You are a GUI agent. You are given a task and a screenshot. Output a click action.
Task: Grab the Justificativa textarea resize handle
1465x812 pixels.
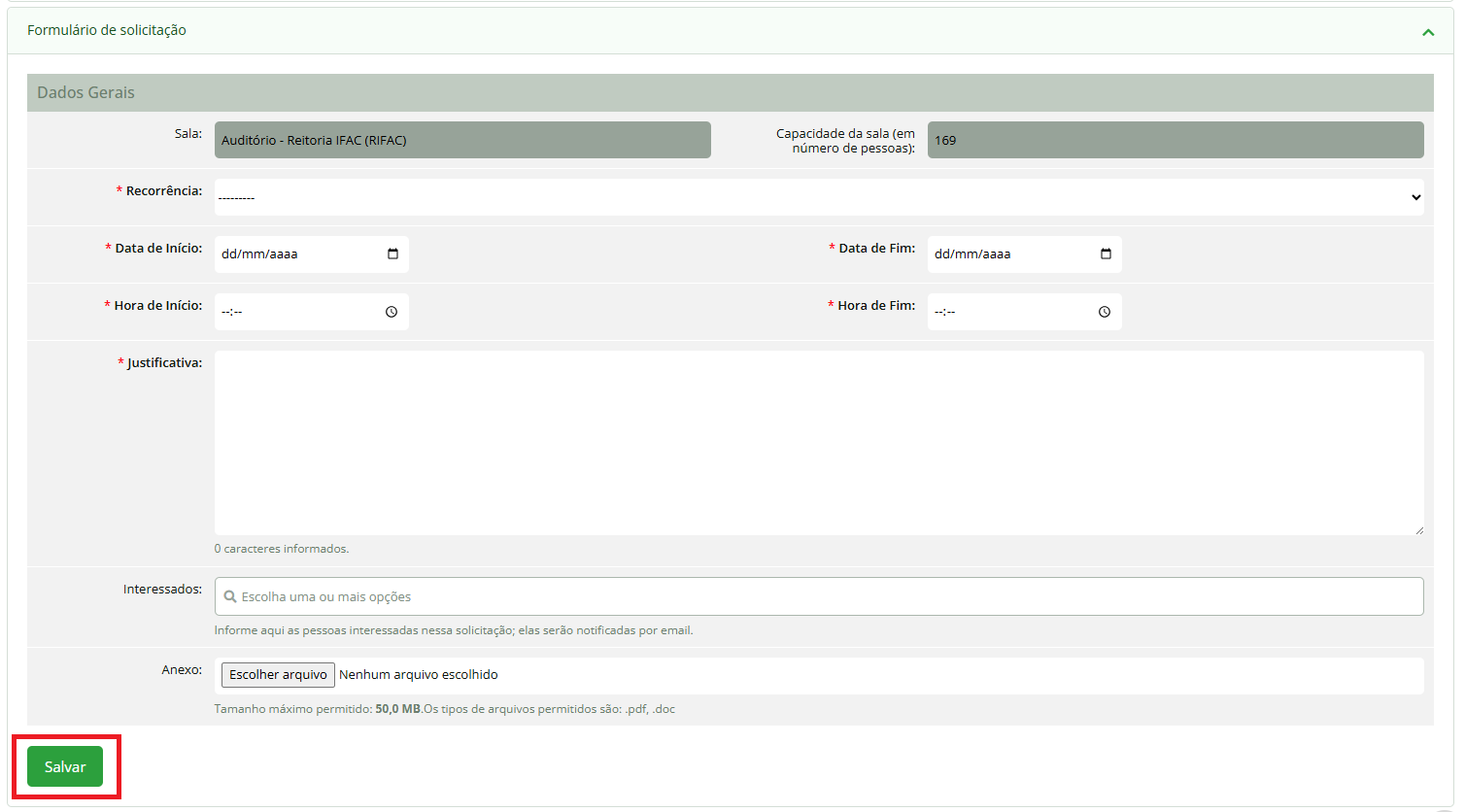(1418, 529)
